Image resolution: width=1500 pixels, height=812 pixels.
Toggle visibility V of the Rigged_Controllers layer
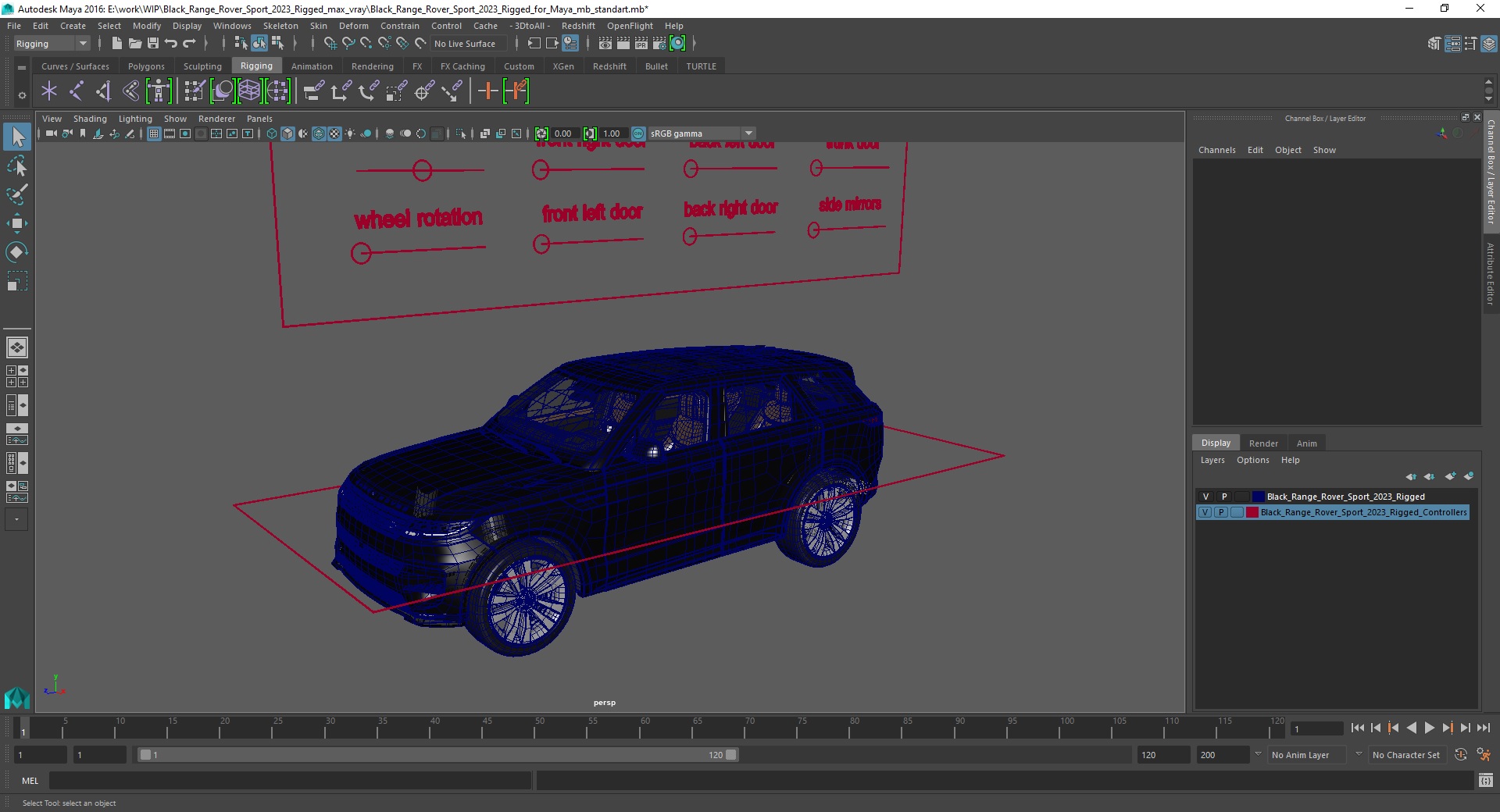pos(1205,512)
